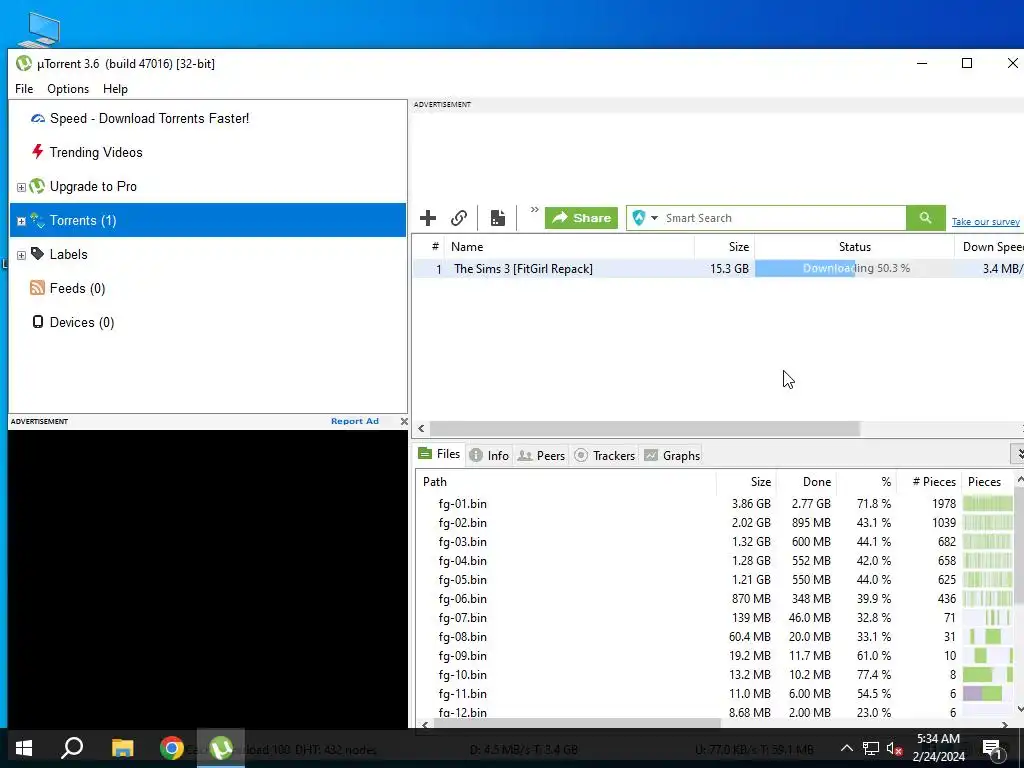Open the Help menu
The image size is (1024, 768).
pos(116,89)
